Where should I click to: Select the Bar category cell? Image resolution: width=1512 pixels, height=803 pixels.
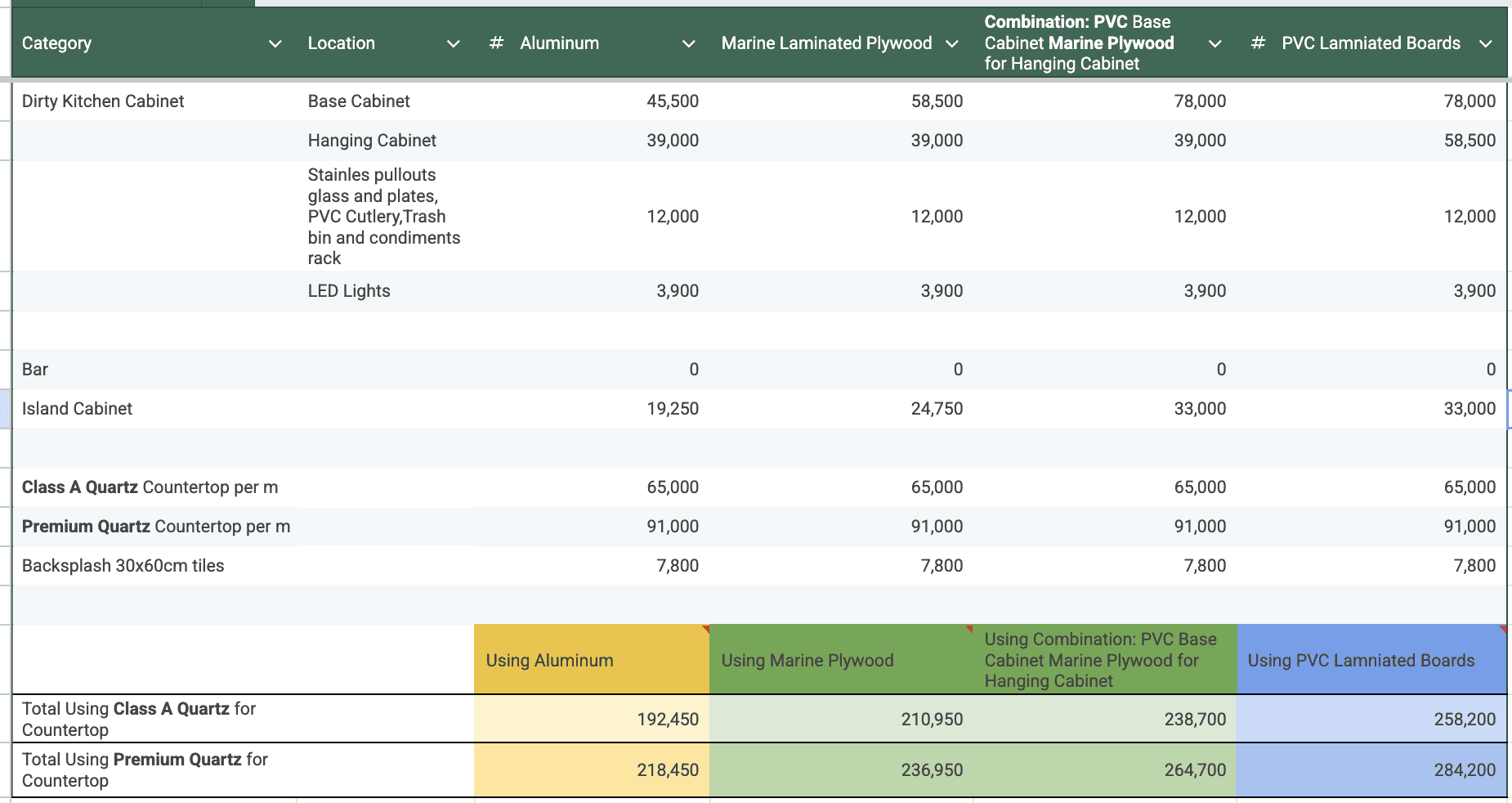tap(154, 370)
